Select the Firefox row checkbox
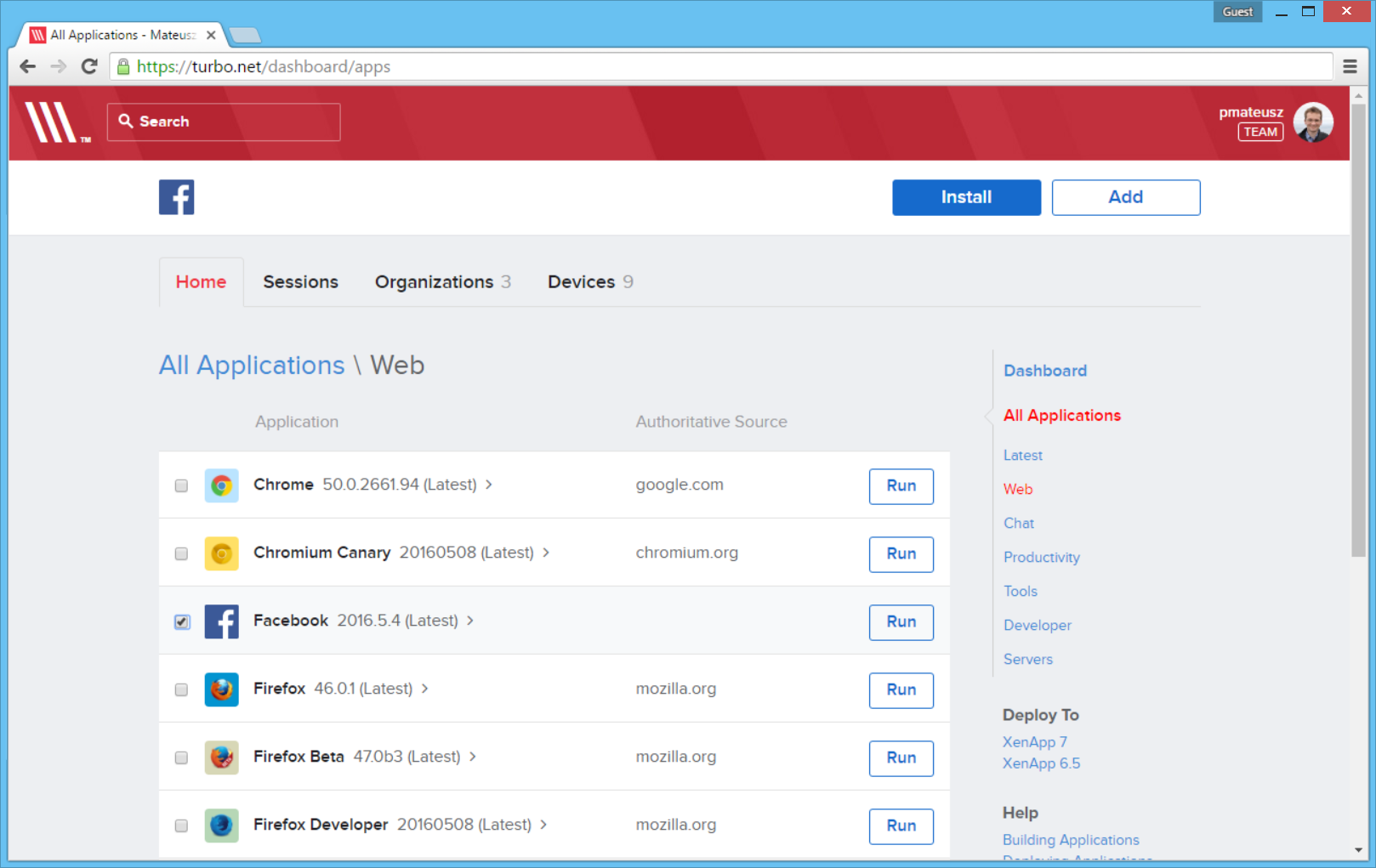 [181, 689]
